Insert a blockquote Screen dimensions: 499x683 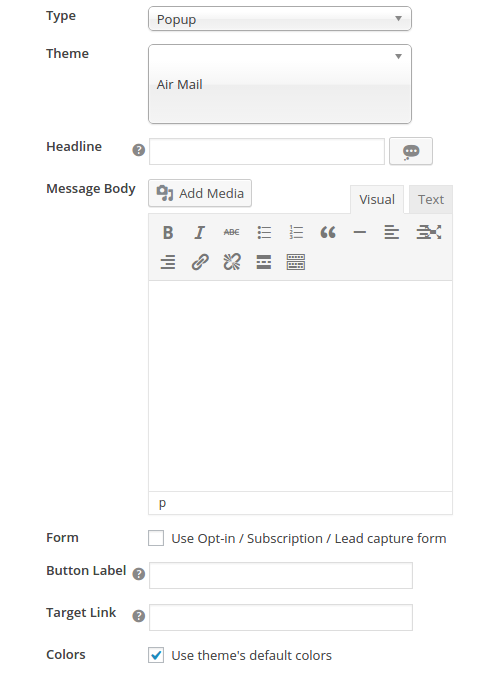[x=328, y=233]
